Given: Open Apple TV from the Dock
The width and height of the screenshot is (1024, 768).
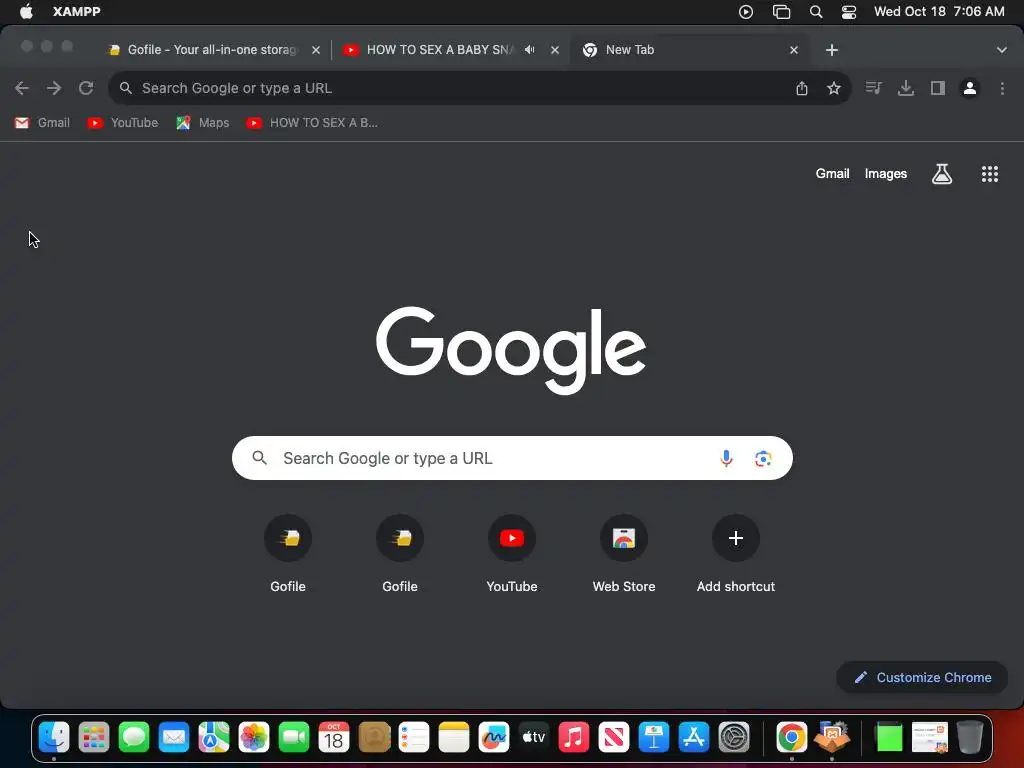Looking at the screenshot, I should click(534, 738).
